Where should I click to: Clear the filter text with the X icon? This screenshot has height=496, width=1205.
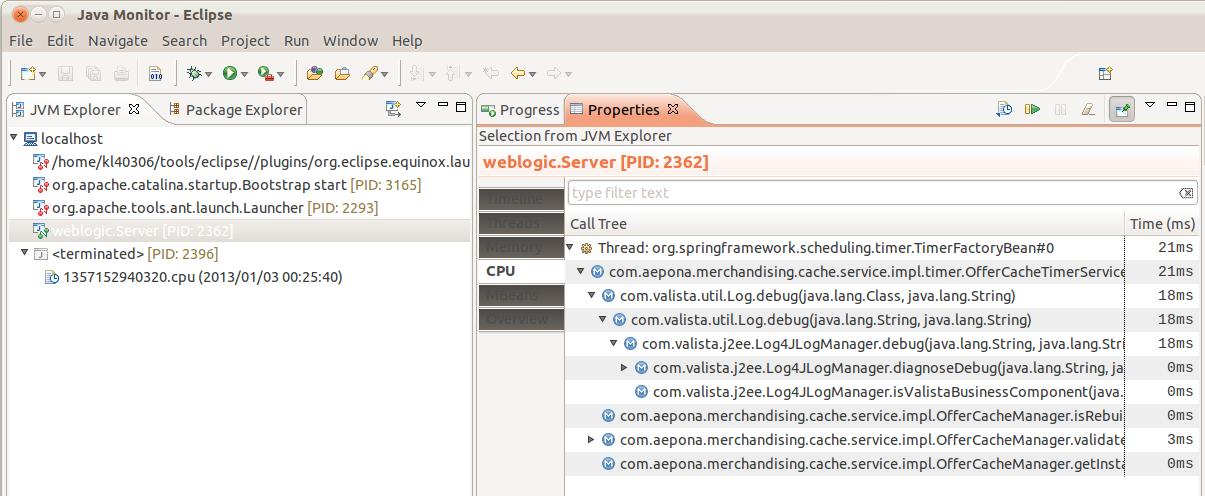(x=1185, y=193)
